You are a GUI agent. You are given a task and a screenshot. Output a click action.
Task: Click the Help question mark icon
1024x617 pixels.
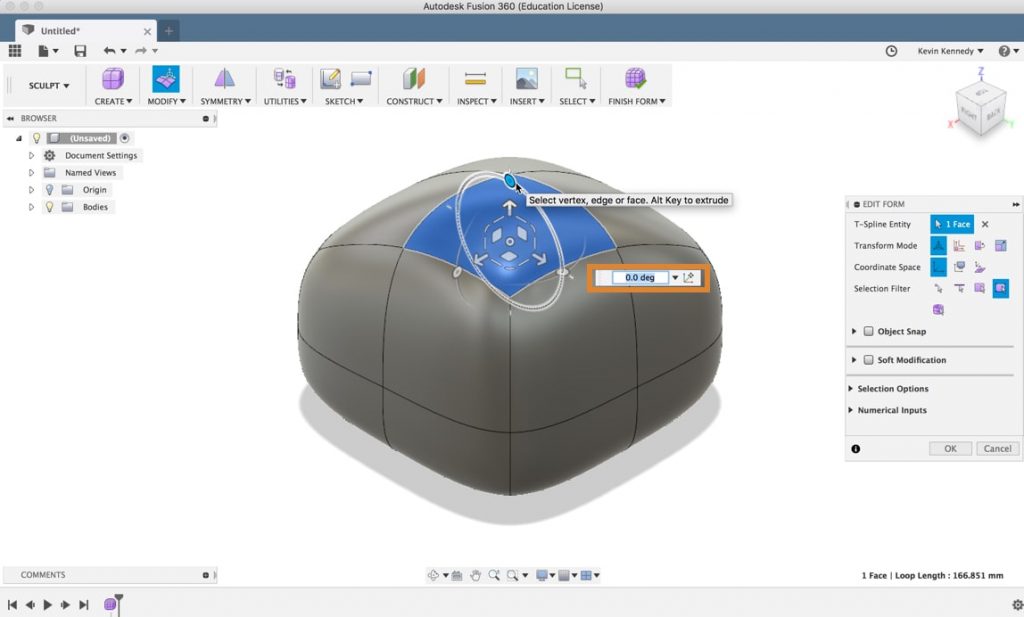coord(1004,51)
